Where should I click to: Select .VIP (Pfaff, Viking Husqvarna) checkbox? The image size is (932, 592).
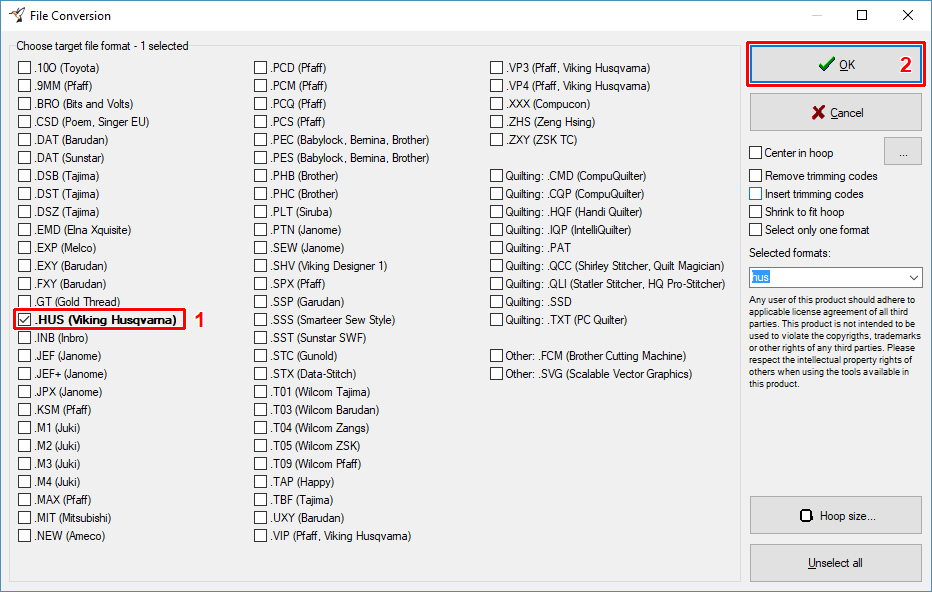(x=260, y=536)
